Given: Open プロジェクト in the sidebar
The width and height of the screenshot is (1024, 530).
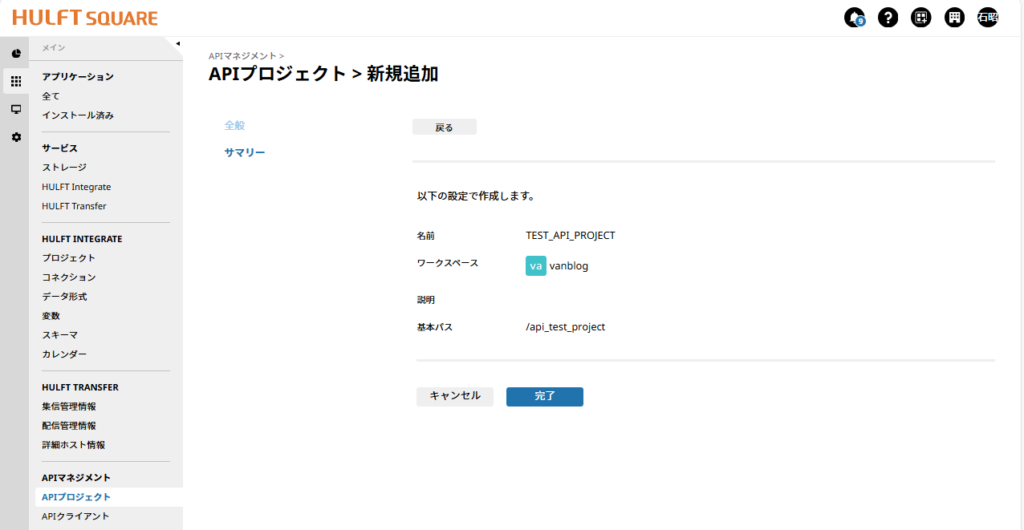Looking at the screenshot, I should pos(69,258).
